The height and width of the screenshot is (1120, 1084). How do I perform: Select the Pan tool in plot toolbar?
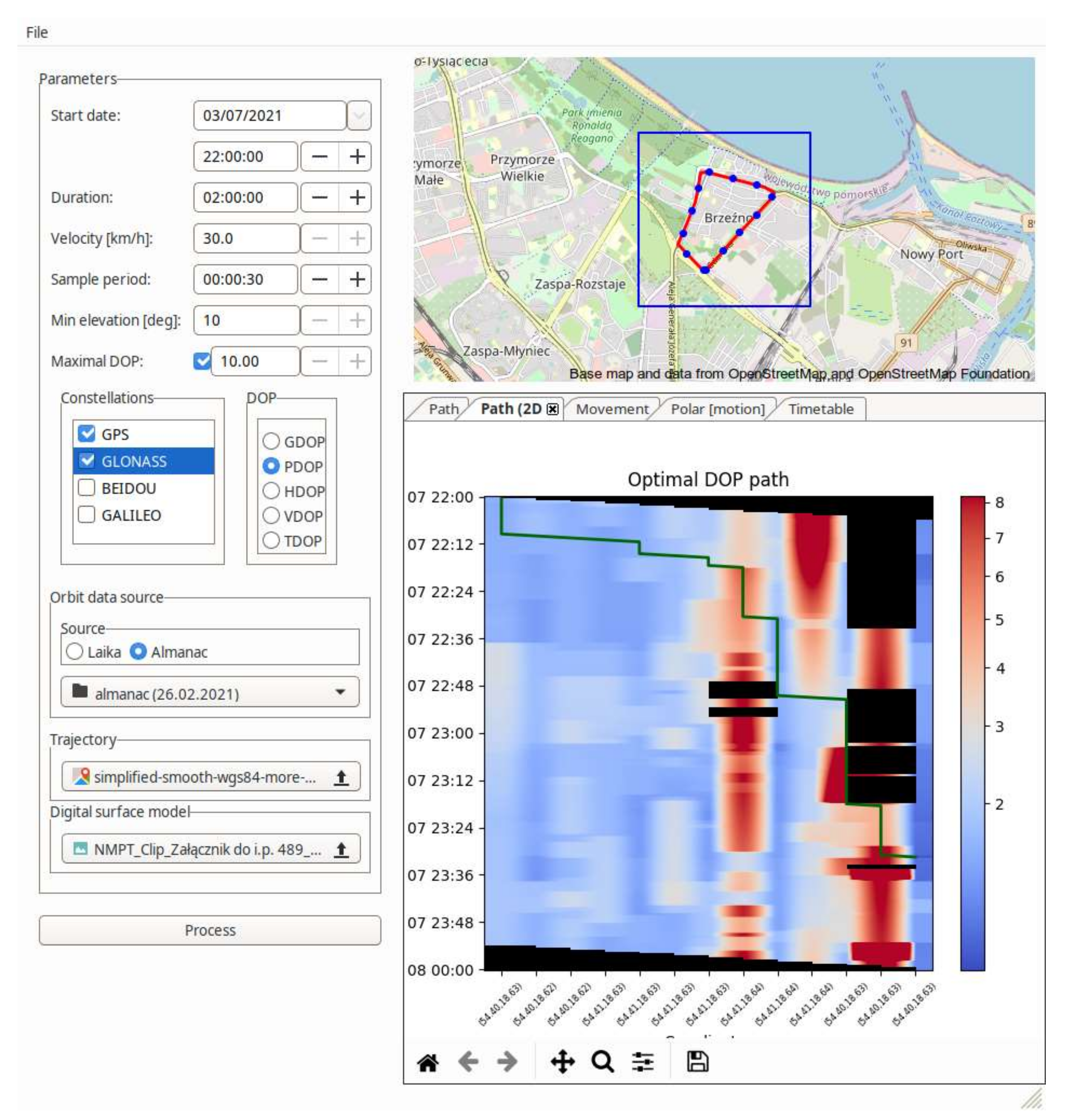pyautogui.click(x=562, y=1062)
